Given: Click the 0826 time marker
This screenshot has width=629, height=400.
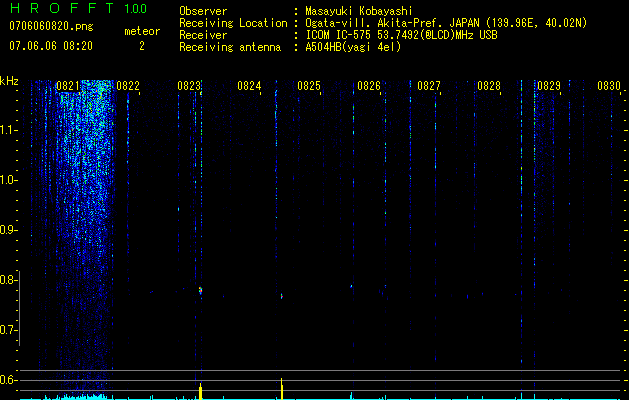Looking at the screenshot, I should (x=369, y=86).
